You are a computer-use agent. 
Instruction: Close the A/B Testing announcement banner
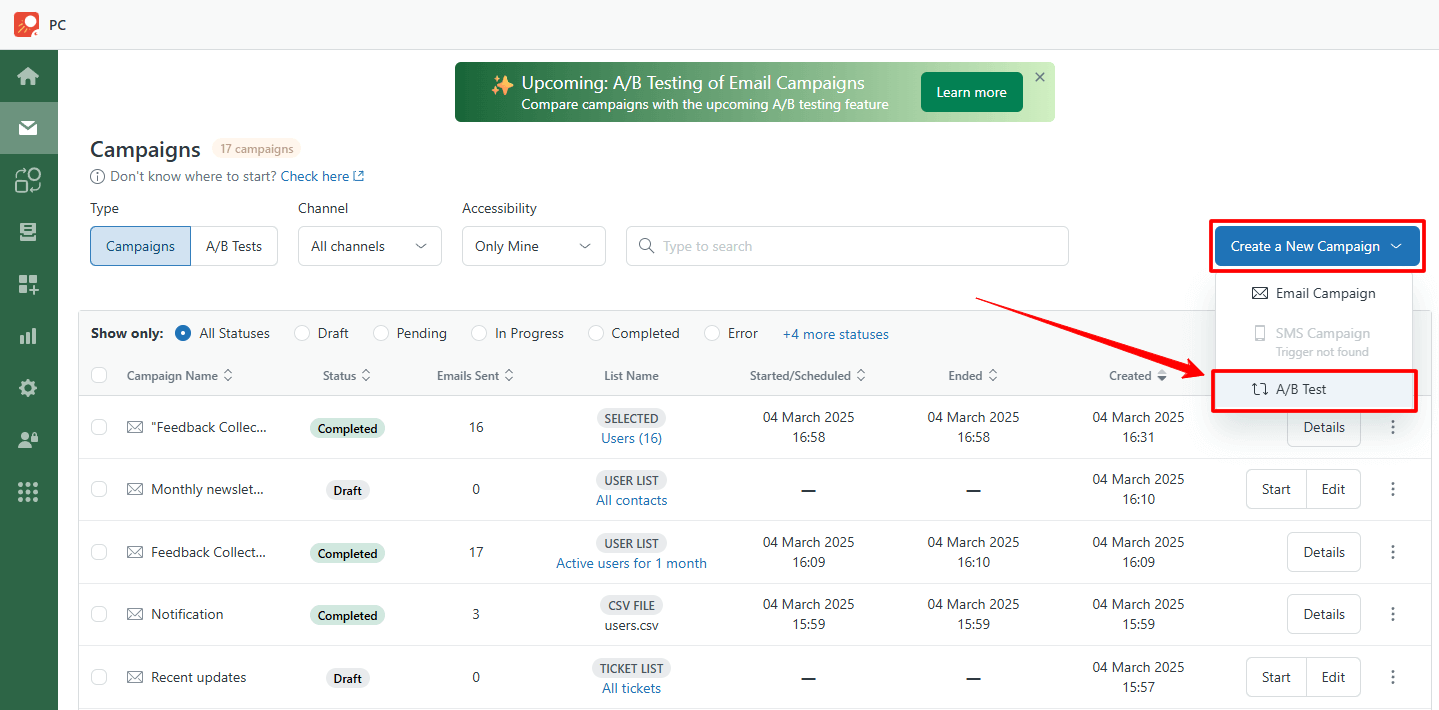1040,77
